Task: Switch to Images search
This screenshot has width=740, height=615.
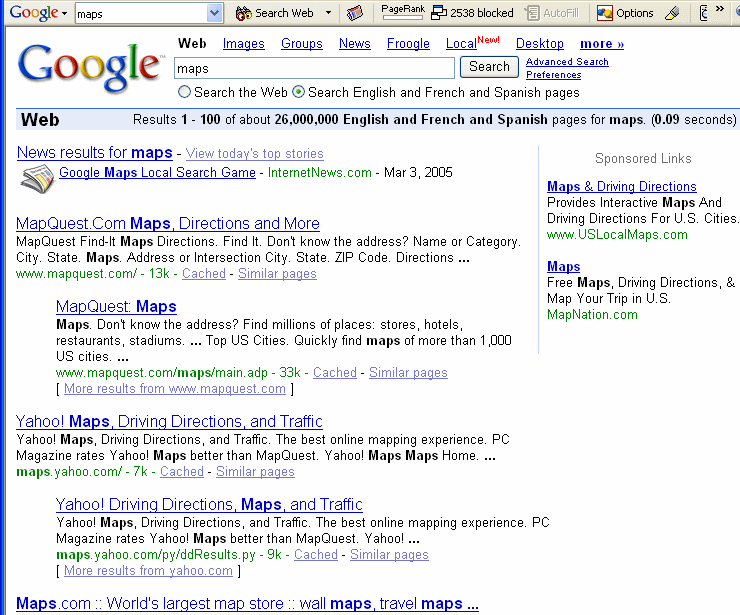Action: (244, 43)
